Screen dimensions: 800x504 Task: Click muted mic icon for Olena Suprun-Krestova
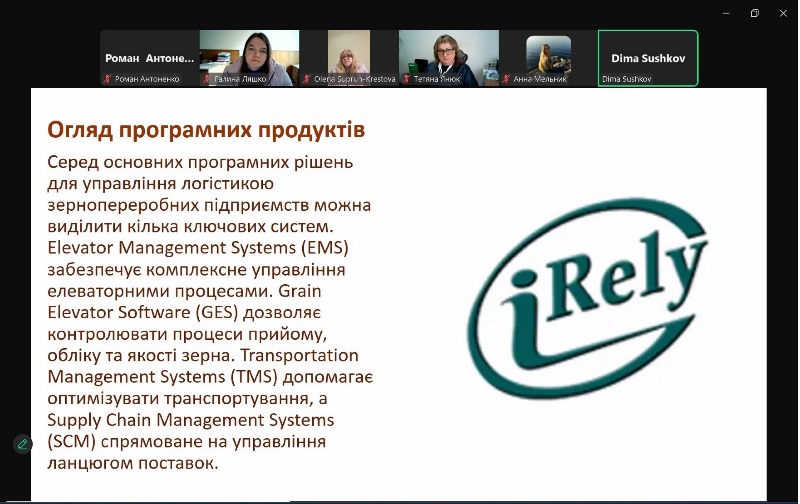click(307, 79)
